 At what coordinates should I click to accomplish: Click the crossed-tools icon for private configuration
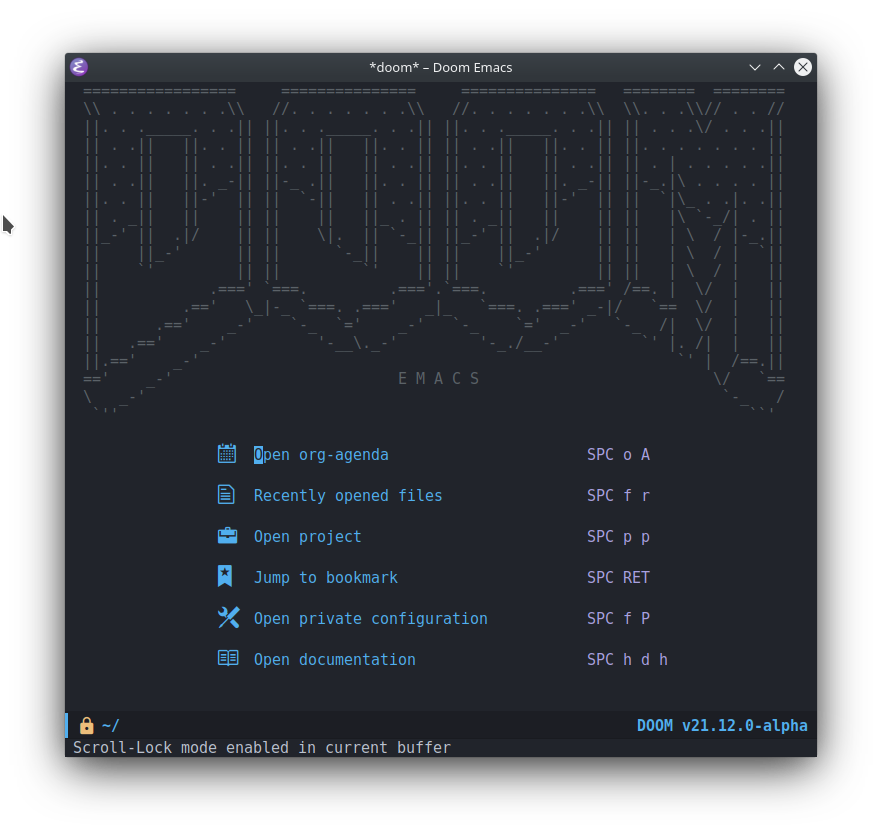[226, 617]
